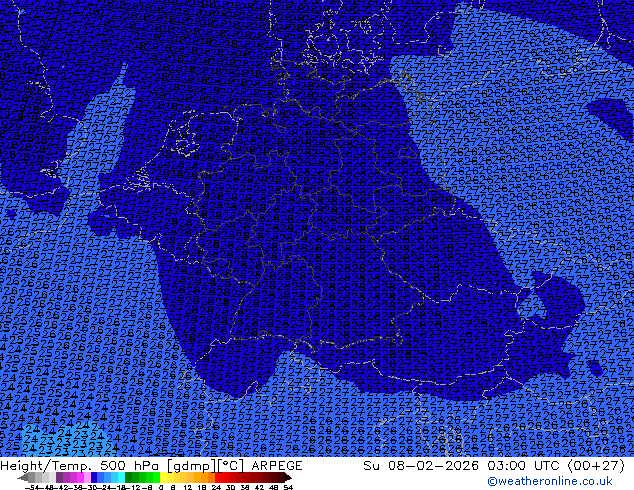
Task: Pick the dark purple legend swatch at -42
Action: (x=59, y=477)
